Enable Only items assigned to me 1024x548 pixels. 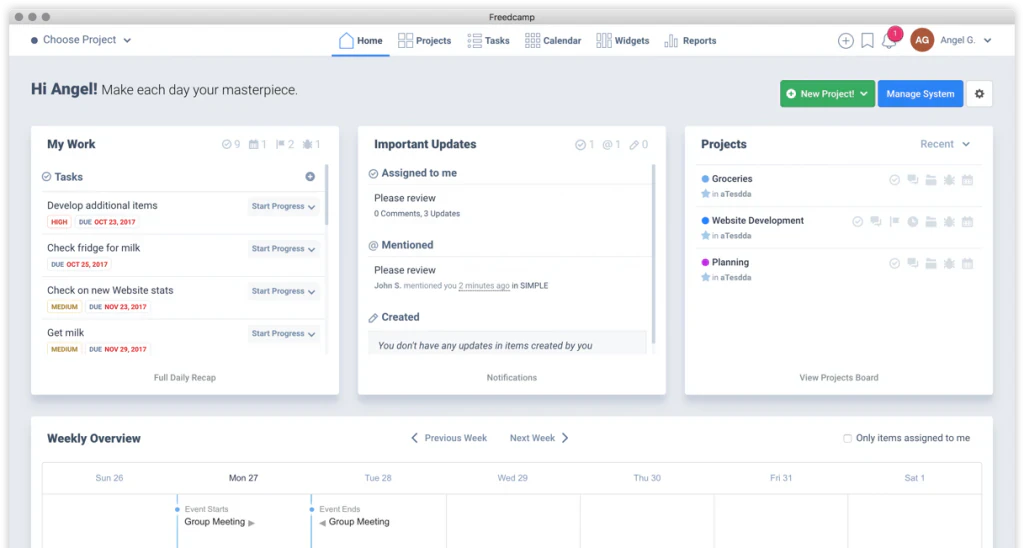click(x=848, y=438)
